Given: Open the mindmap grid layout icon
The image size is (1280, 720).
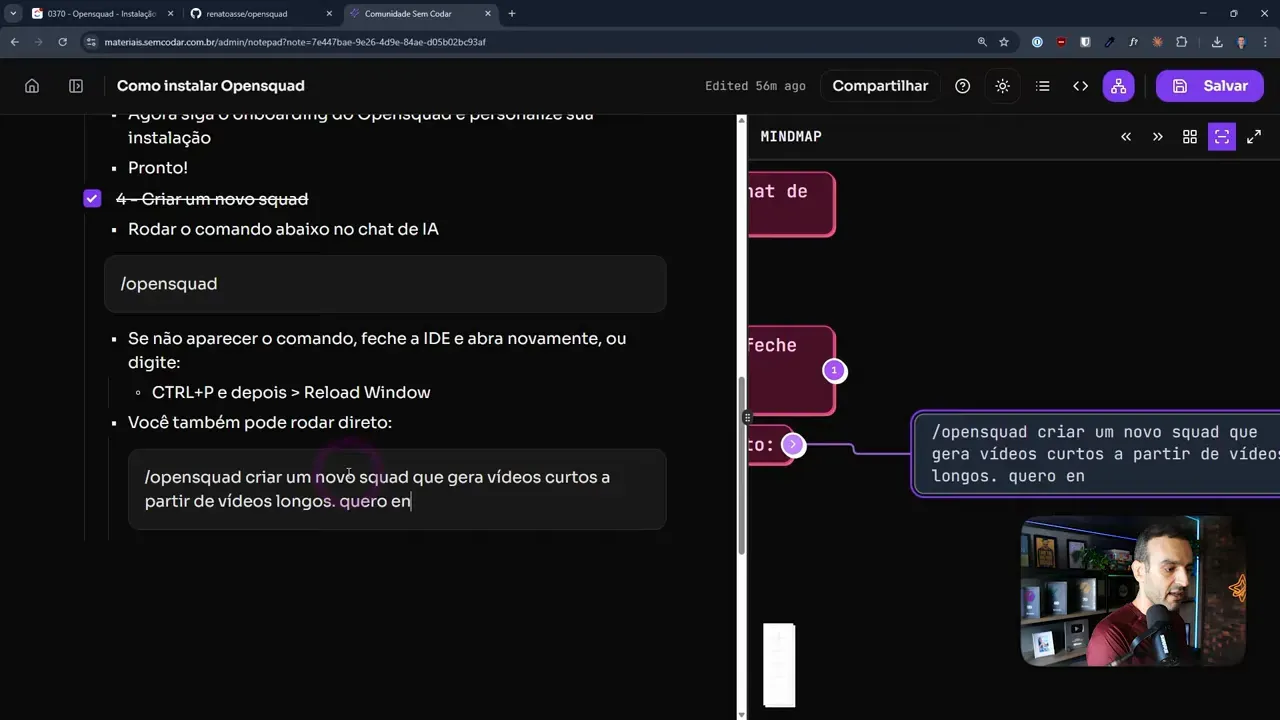Looking at the screenshot, I should 1189,137.
